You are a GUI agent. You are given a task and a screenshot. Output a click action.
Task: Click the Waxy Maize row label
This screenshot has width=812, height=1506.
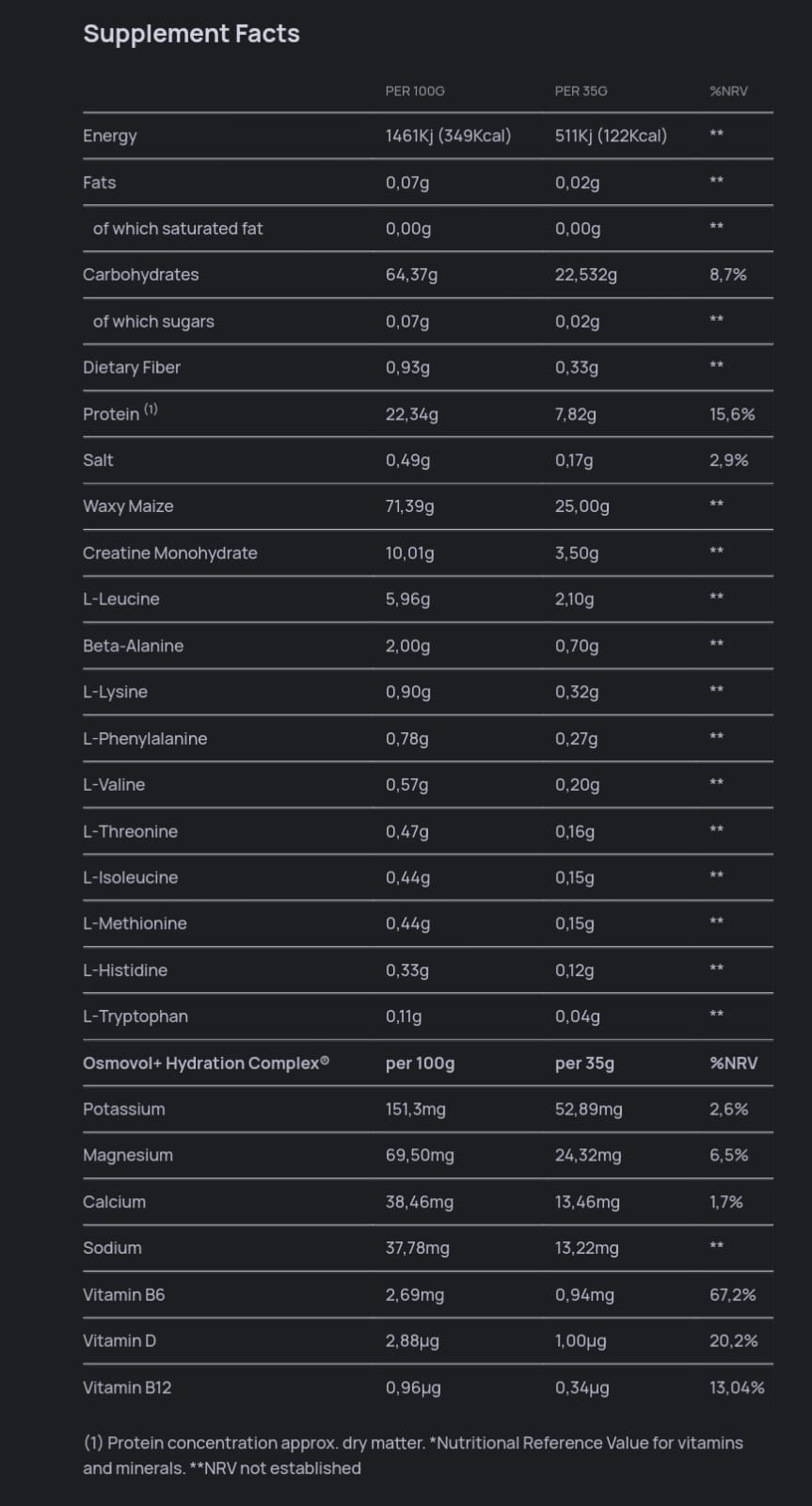pos(128,506)
